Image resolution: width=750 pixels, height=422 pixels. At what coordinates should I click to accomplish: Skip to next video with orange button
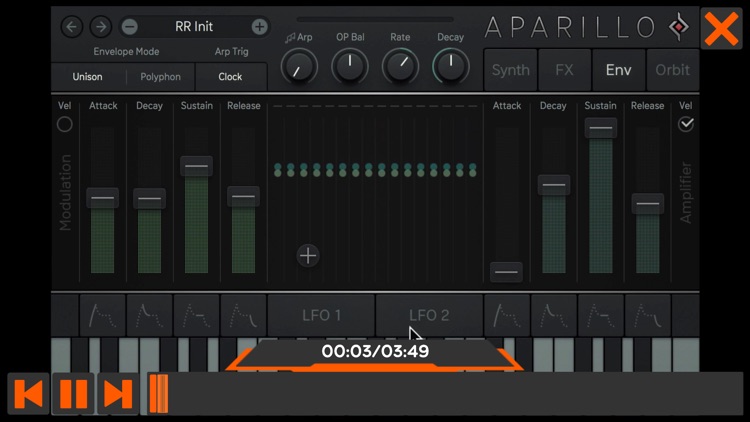tap(118, 394)
